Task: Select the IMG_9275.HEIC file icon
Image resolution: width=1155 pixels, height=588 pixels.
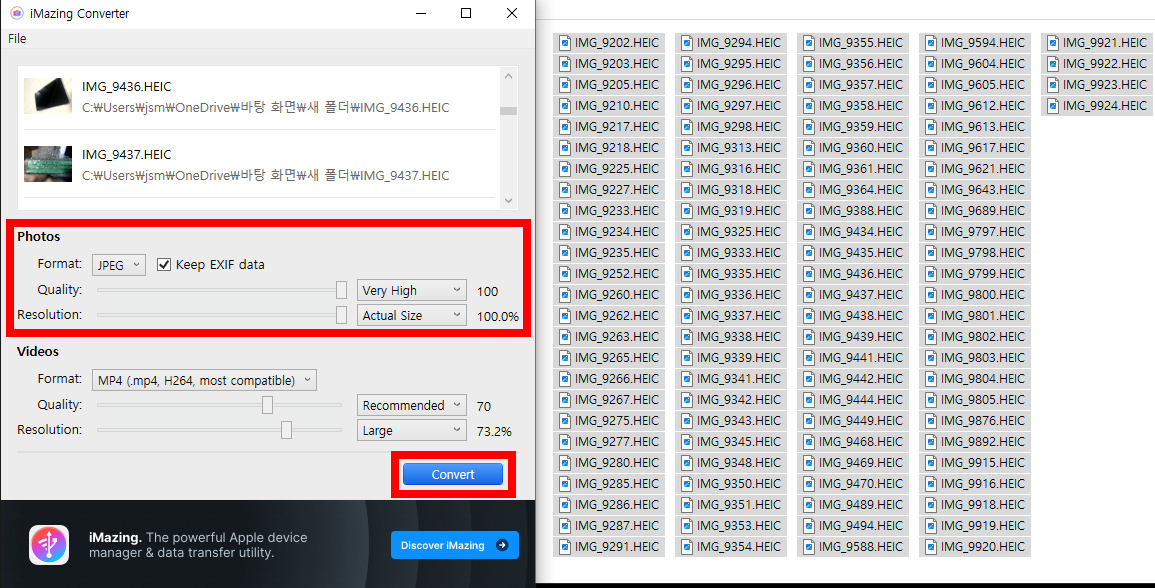Action: (x=565, y=421)
